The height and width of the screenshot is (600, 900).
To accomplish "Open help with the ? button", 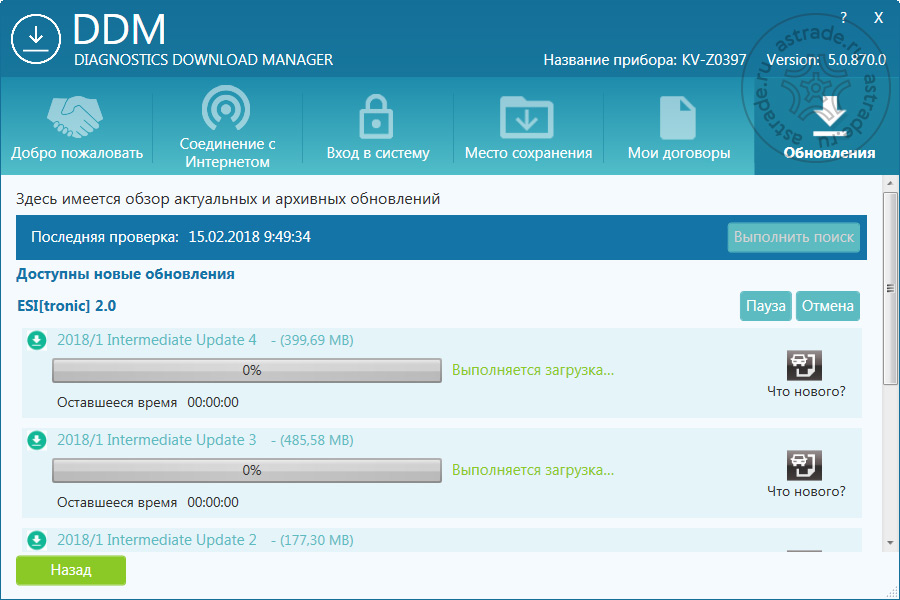I will click(843, 18).
